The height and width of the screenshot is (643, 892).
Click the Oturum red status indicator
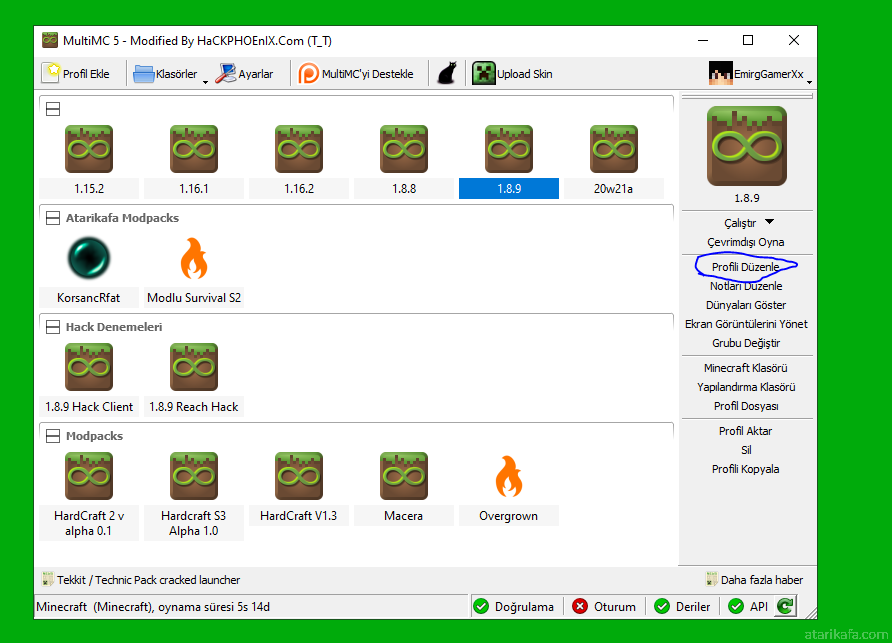(604, 607)
